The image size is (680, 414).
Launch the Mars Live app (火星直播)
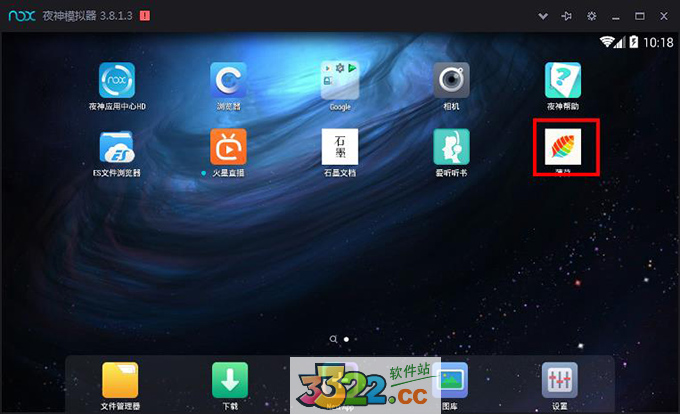228,147
